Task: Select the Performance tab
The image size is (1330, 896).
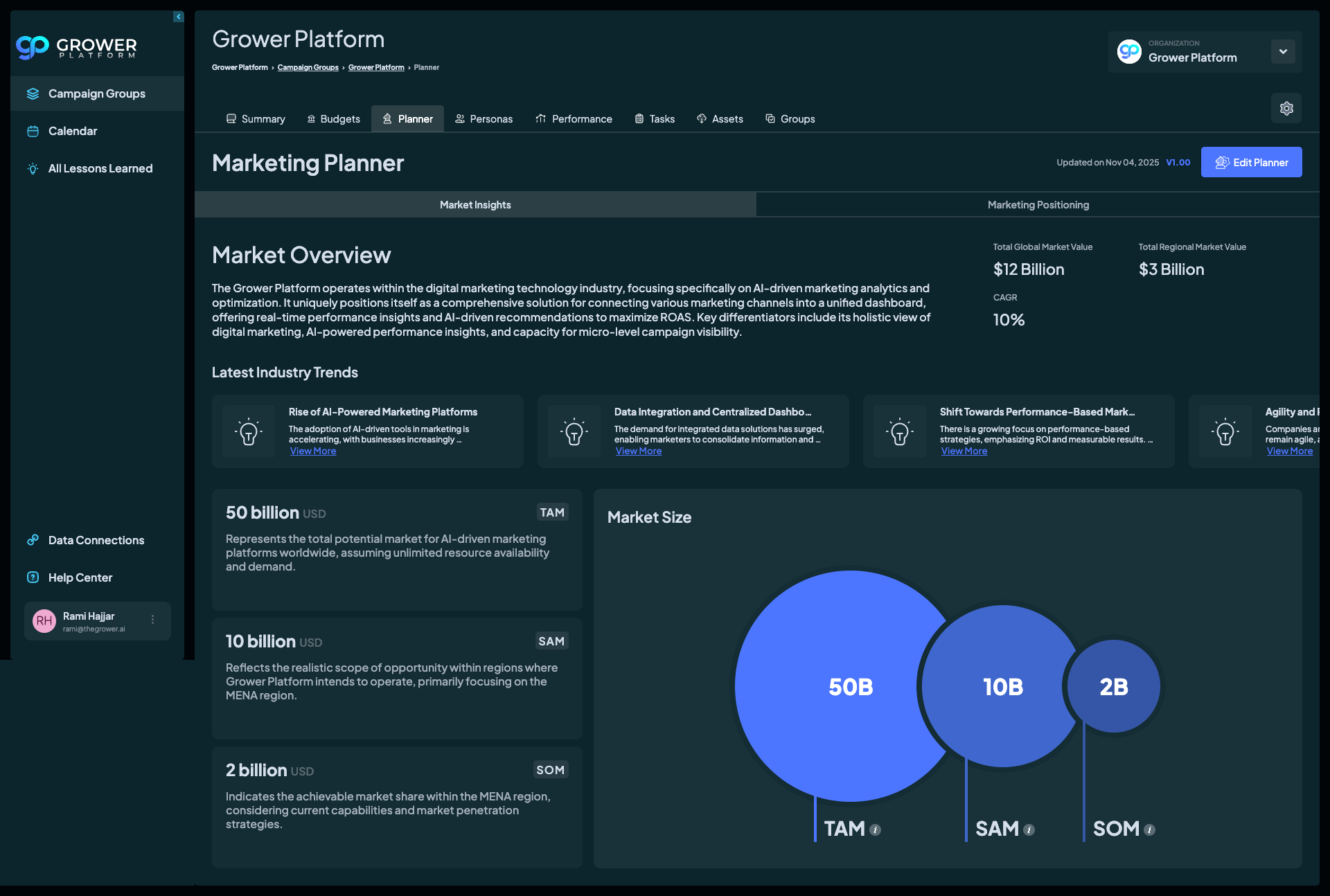Action: [x=574, y=119]
